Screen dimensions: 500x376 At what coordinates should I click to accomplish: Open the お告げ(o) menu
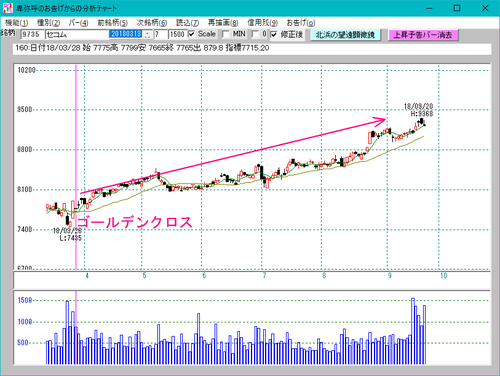pos(301,23)
